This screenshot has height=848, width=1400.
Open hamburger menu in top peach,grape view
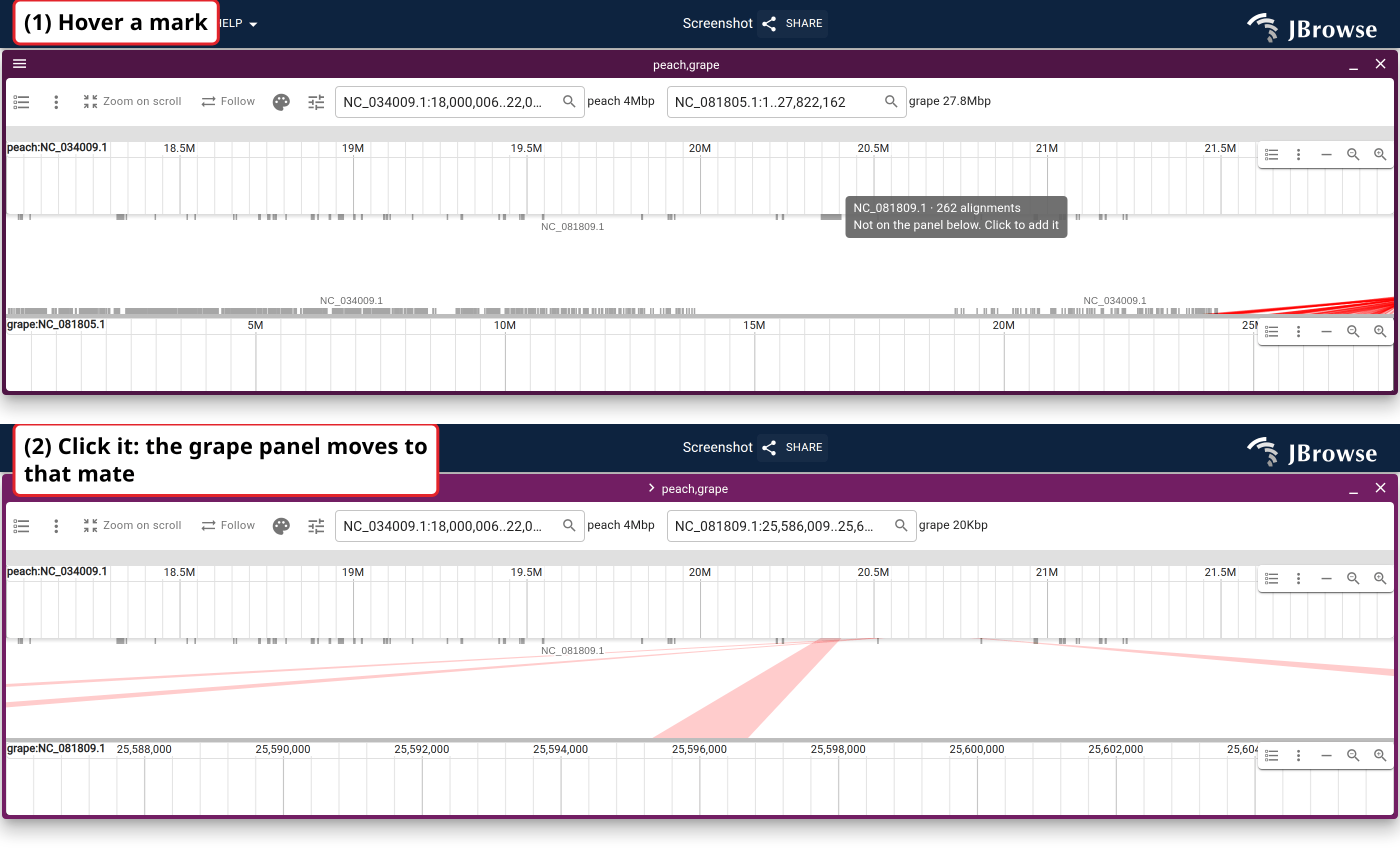20,63
